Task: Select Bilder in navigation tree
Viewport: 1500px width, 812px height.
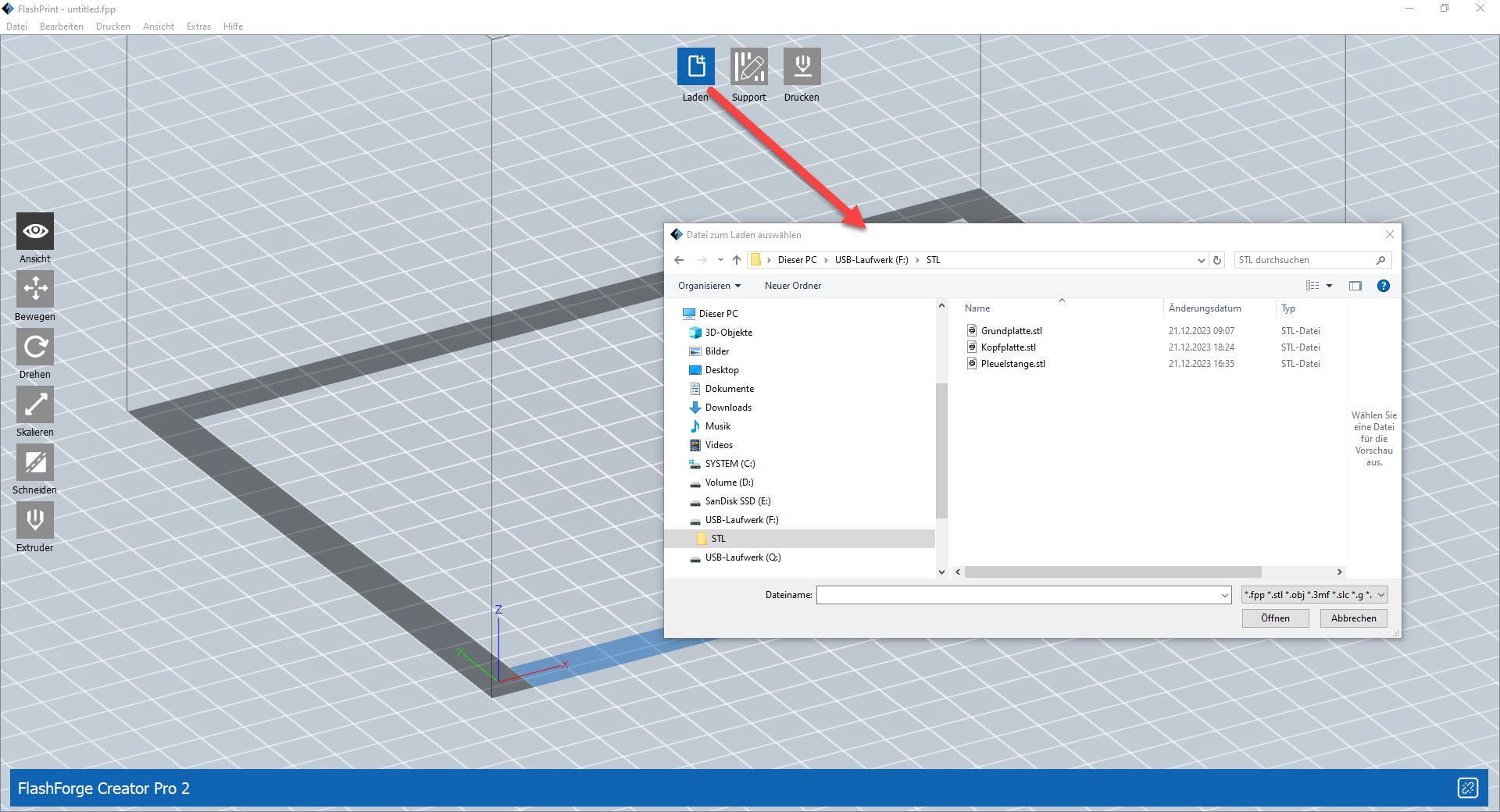Action: point(716,351)
